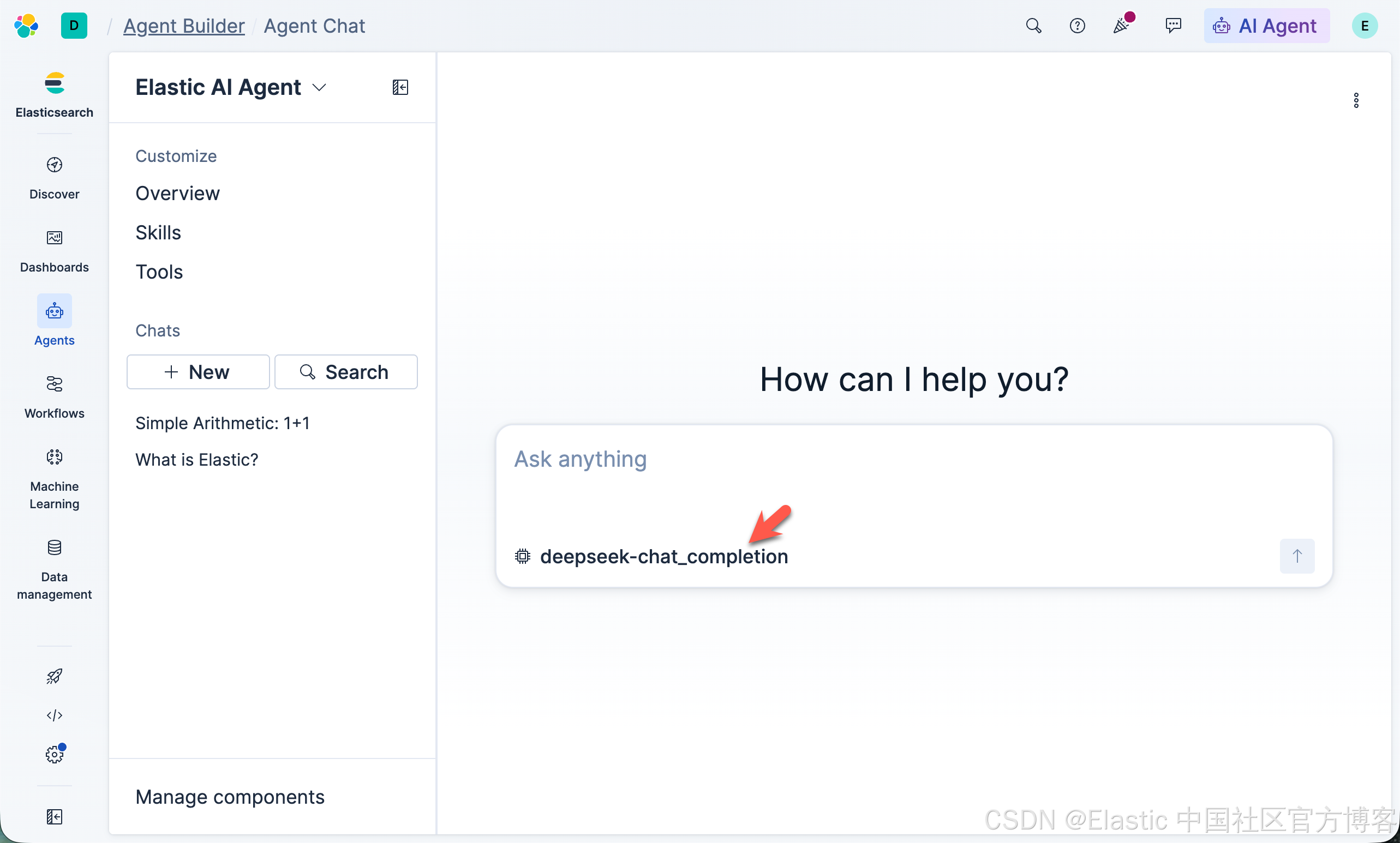Open Workflows in the side navigation
The image size is (1400, 843).
click(55, 397)
